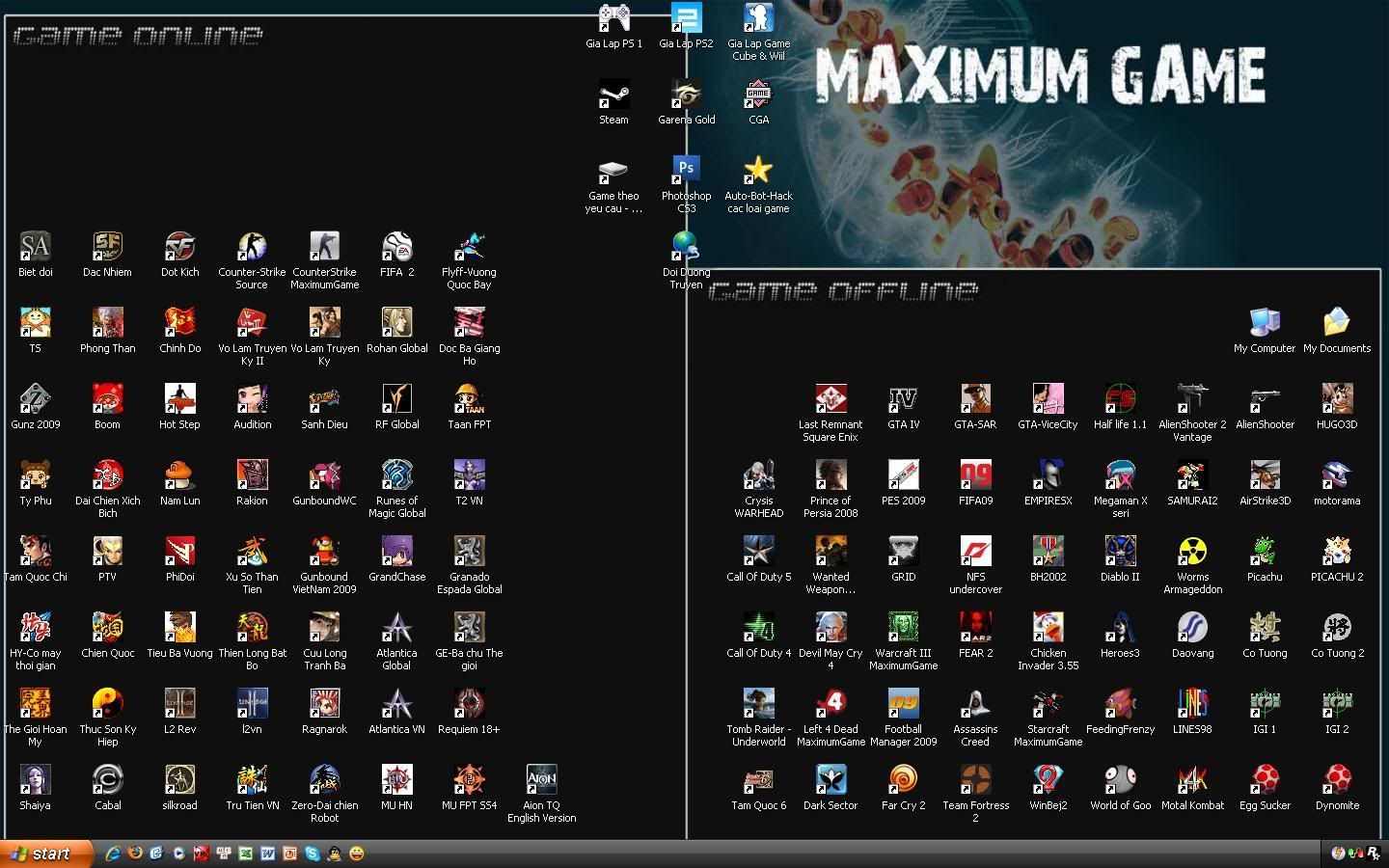Select Football Manager 2009 icon
Image resolution: width=1389 pixels, height=868 pixels.
[x=903, y=704]
